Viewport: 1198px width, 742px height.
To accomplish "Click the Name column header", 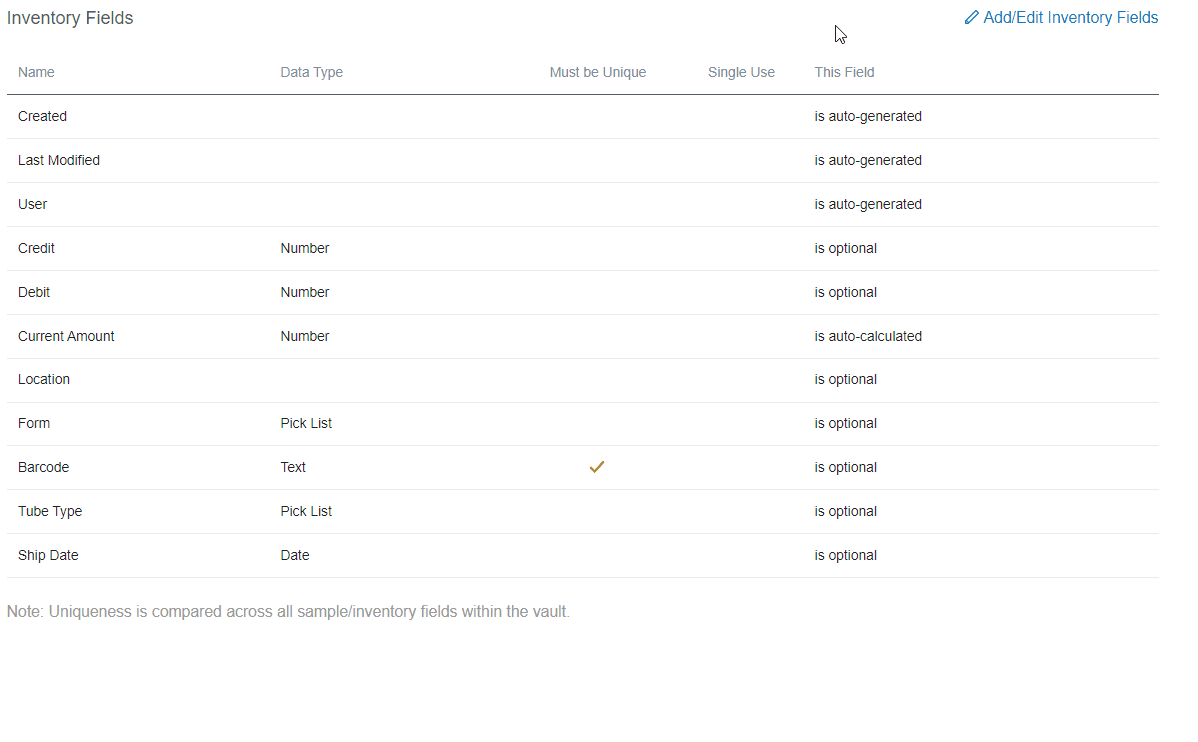I will (36, 73).
